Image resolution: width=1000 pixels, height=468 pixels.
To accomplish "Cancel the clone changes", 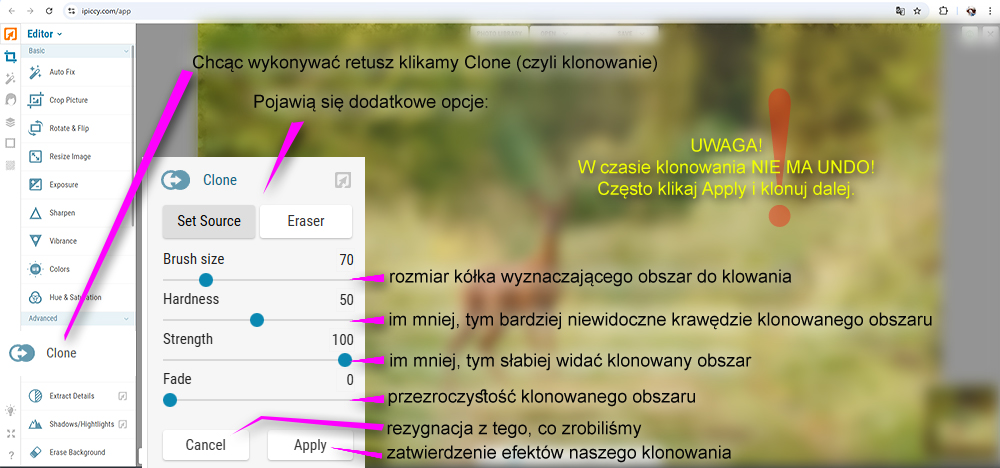I will point(205,445).
